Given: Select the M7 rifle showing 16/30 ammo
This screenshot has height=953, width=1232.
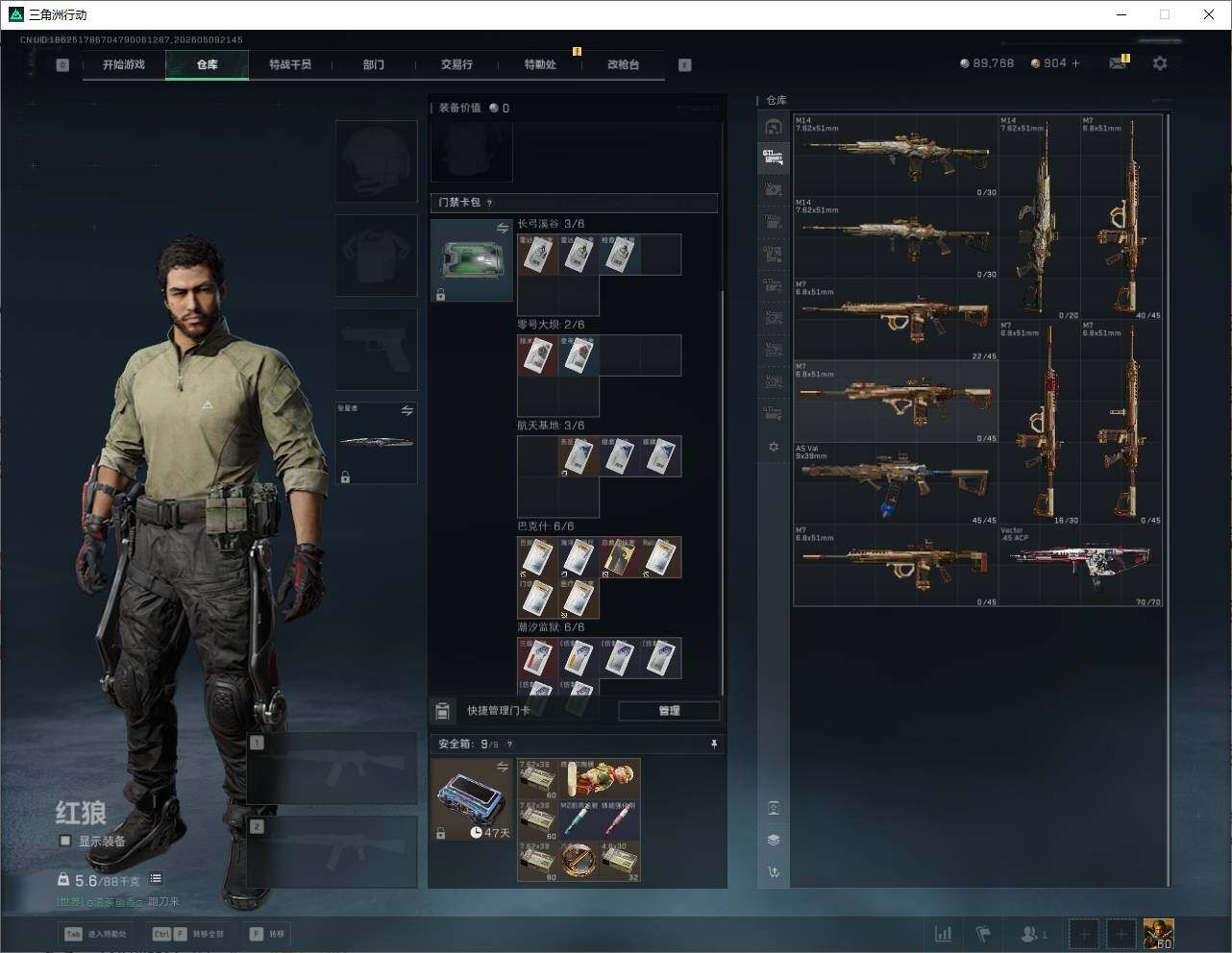Looking at the screenshot, I should click(1040, 423).
